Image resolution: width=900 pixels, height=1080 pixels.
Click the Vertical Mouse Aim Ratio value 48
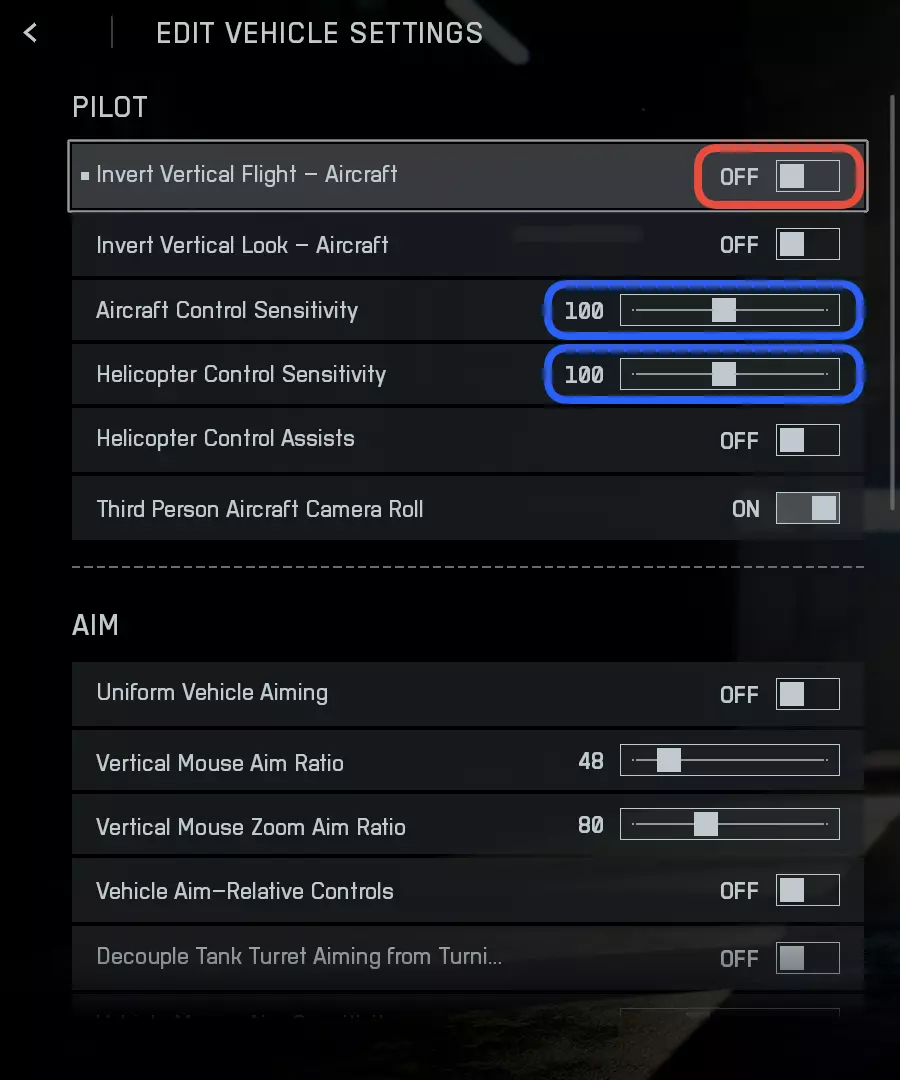pos(591,761)
